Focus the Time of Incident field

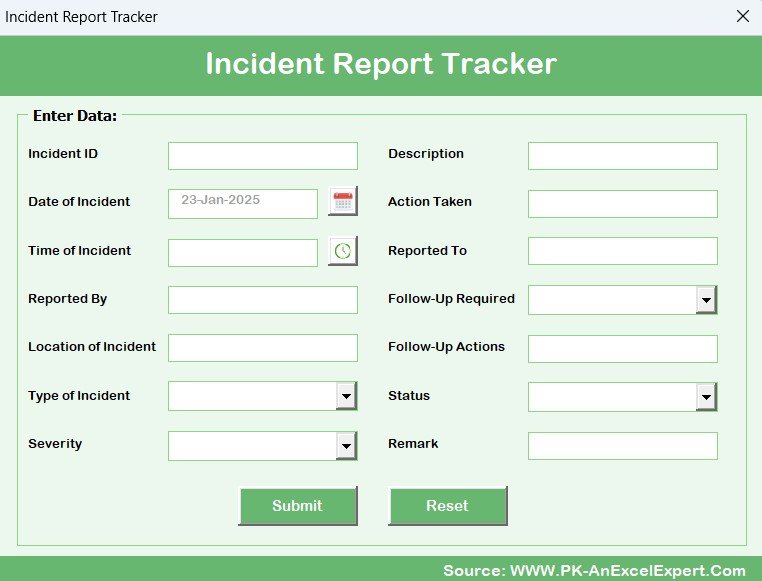[x=243, y=253]
